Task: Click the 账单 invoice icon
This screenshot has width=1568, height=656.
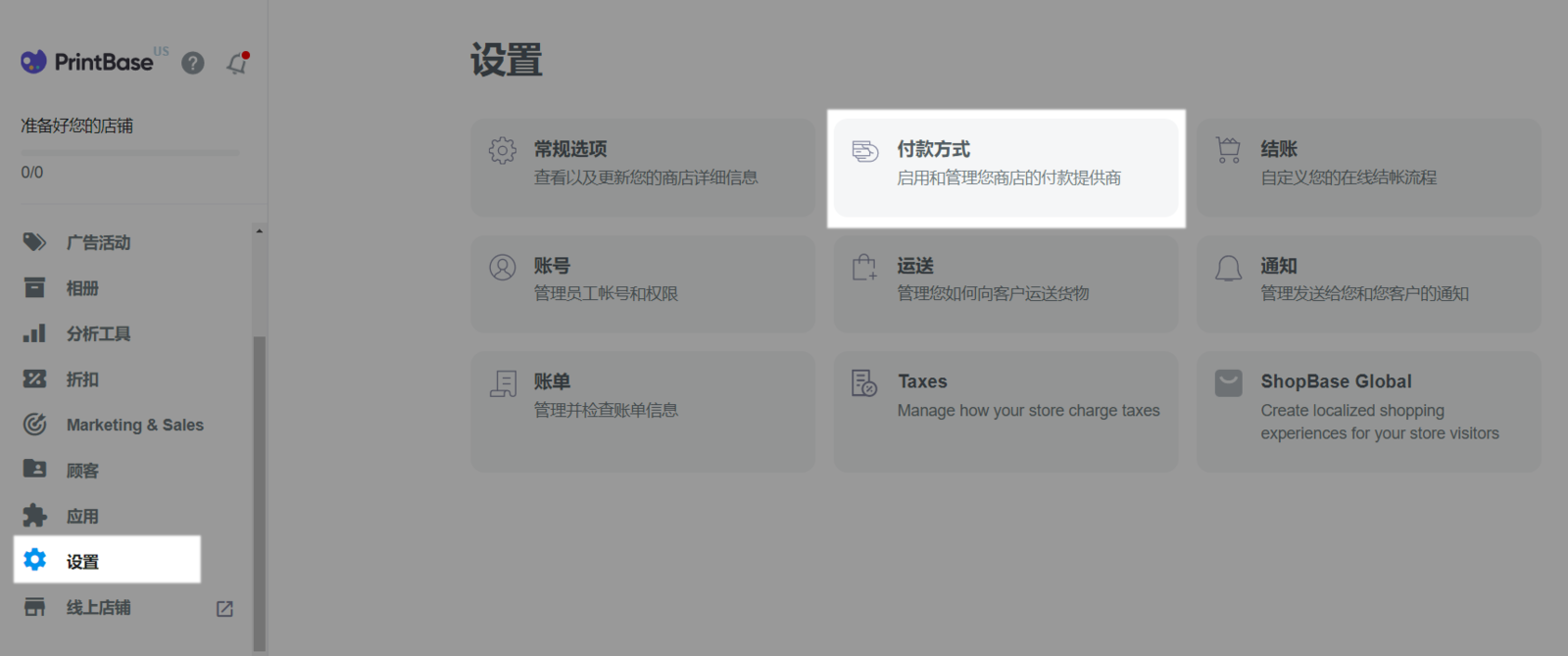Action: [503, 383]
